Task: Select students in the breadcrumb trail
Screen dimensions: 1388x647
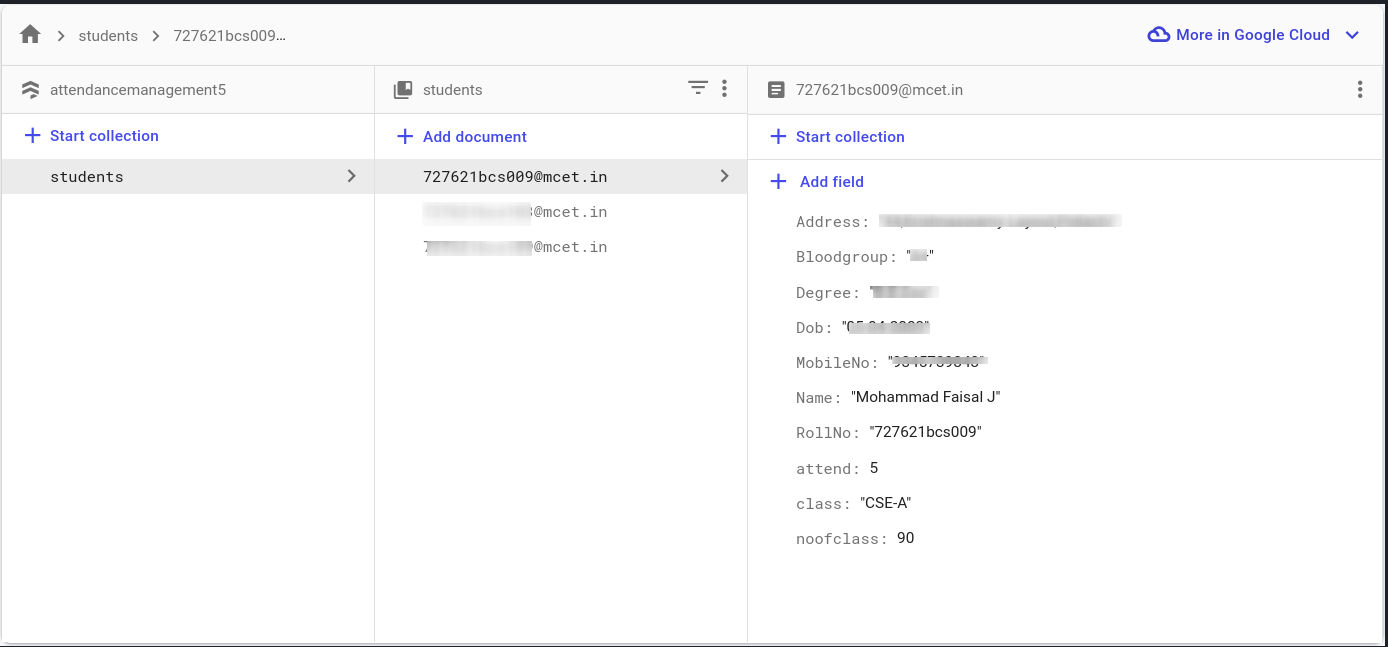Action: (x=108, y=35)
